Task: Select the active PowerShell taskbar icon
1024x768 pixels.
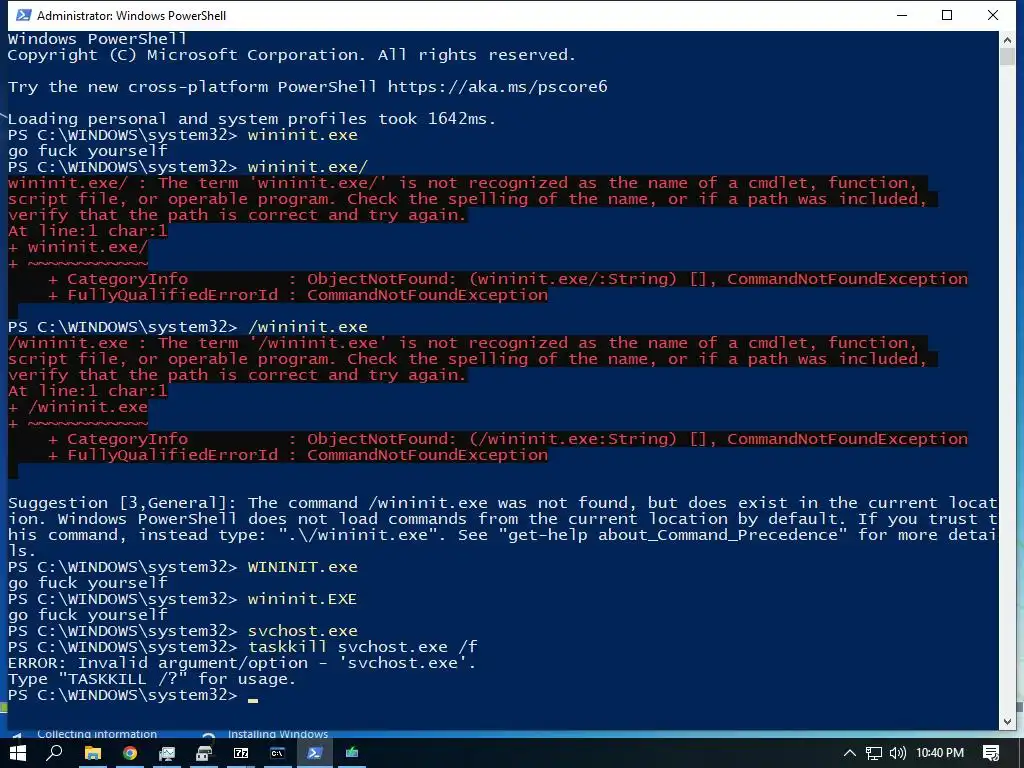Action: (x=315, y=753)
